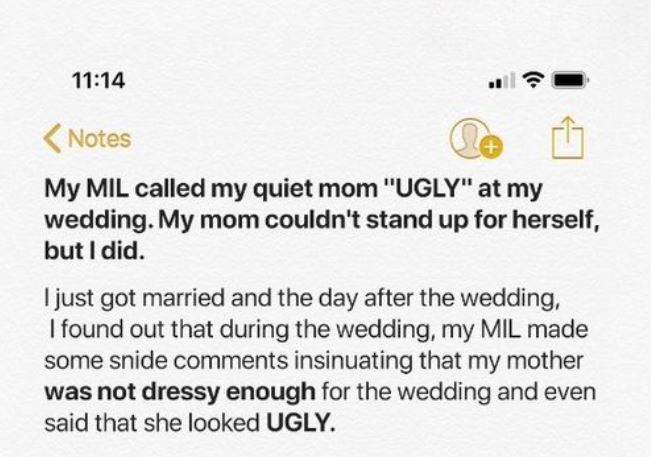The height and width of the screenshot is (457, 651).
Task: Go back via the Notes label
Action: tap(99, 139)
